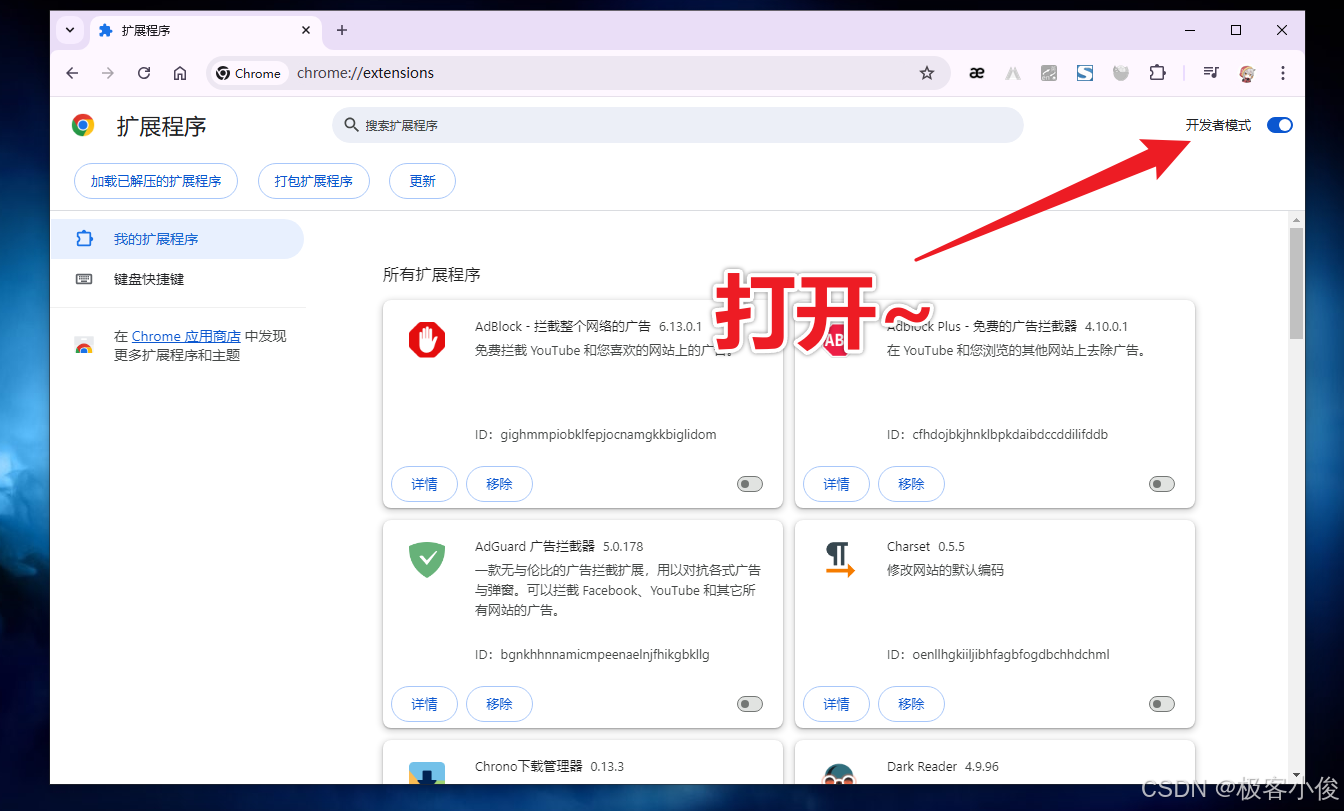Open a new tab with plus button
1344x811 pixels.
[x=342, y=30]
